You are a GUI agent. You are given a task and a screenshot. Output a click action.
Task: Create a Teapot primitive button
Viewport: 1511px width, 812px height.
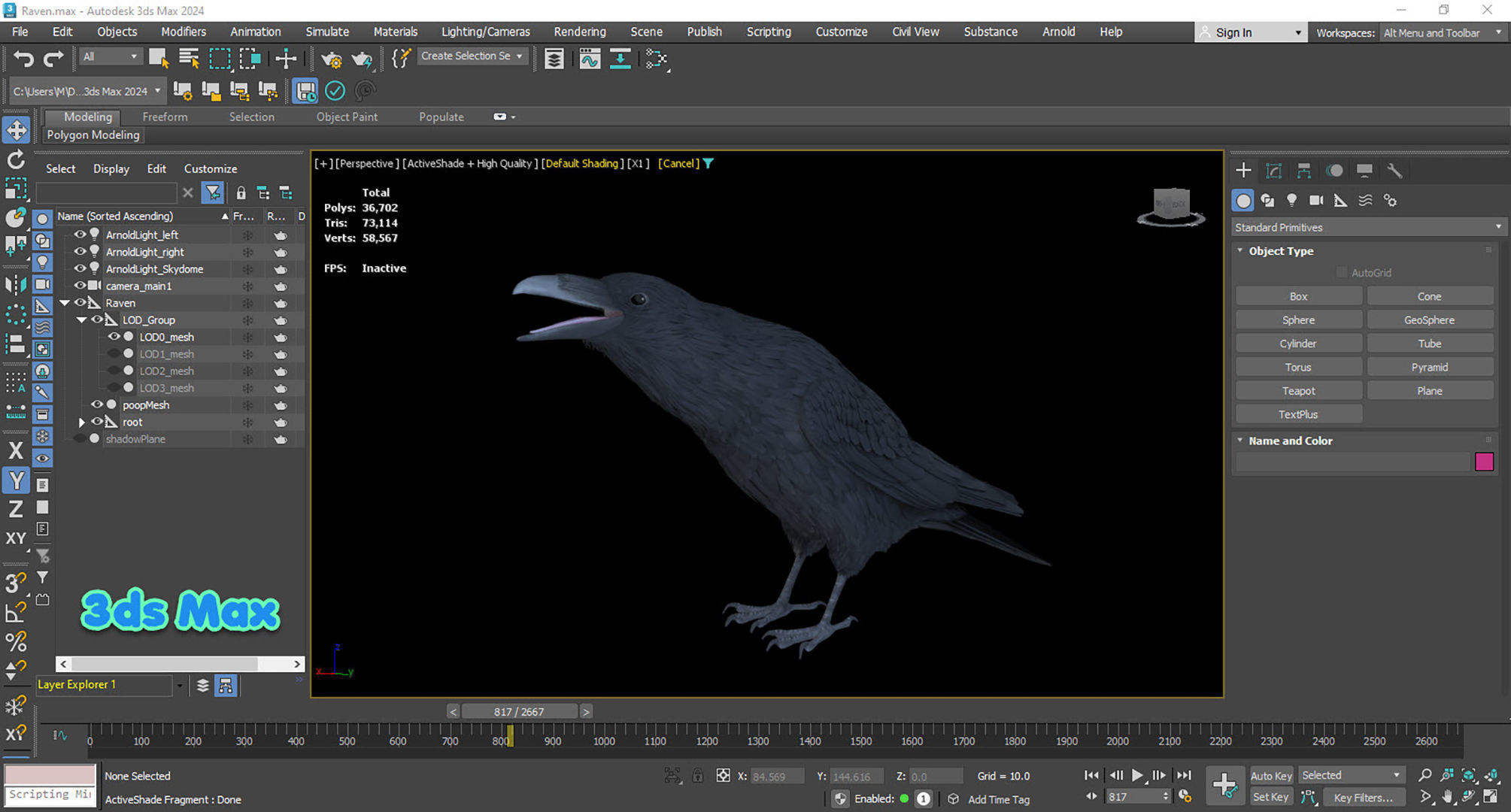pyautogui.click(x=1298, y=391)
